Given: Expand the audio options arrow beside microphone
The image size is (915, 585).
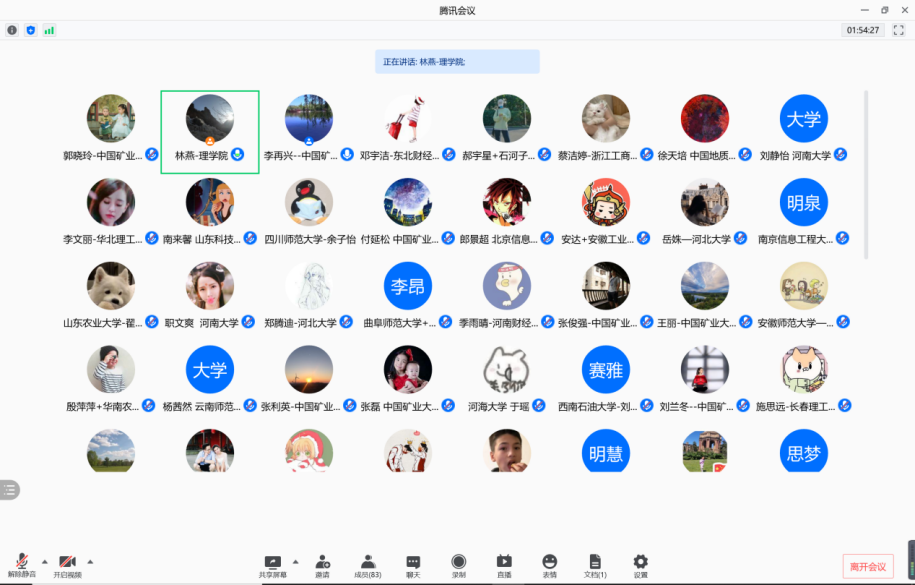Looking at the screenshot, I should point(44,561).
